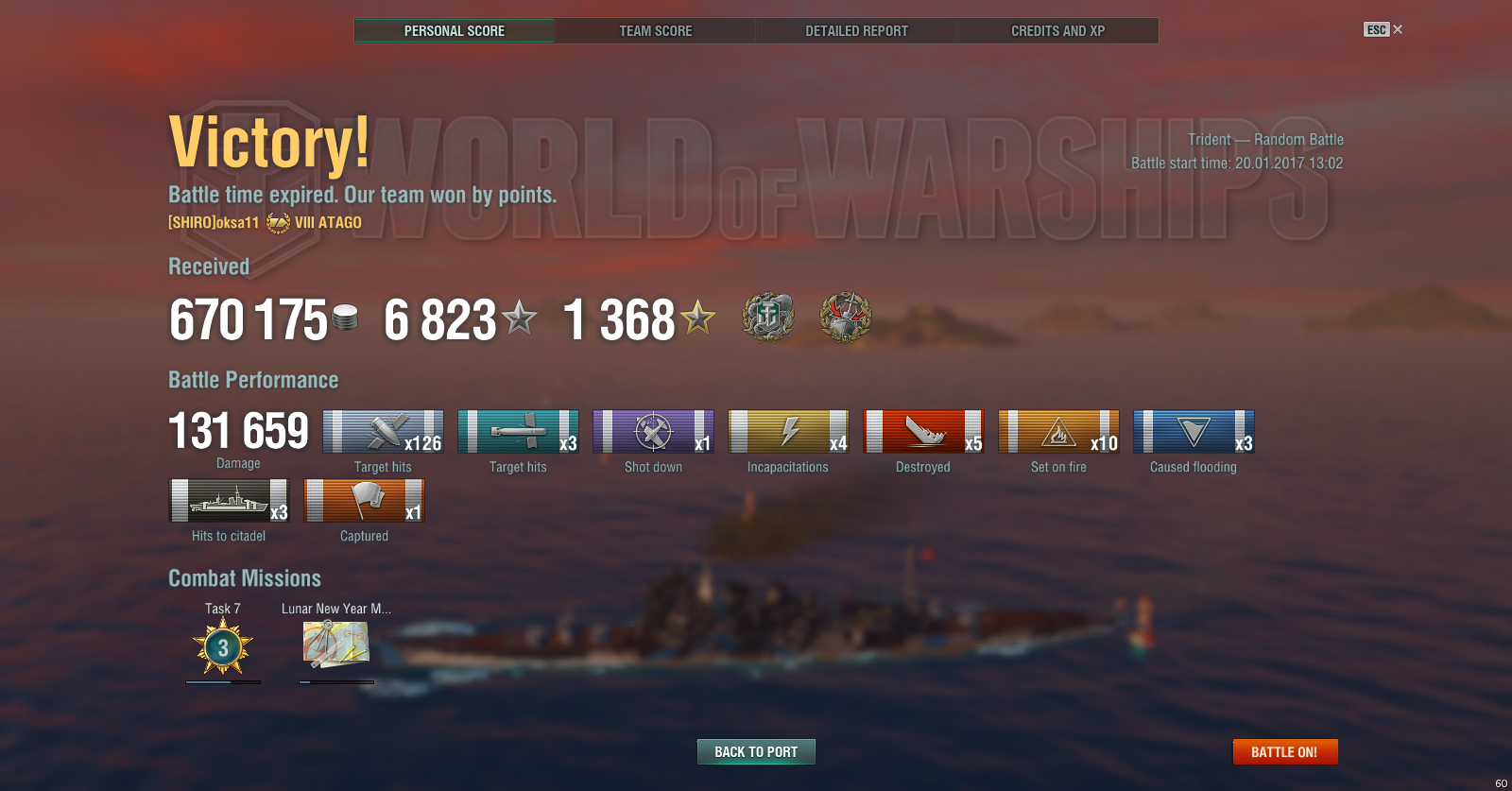Image resolution: width=1512 pixels, height=791 pixels.
Task: Click the Captured base ribbon
Action: click(364, 501)
